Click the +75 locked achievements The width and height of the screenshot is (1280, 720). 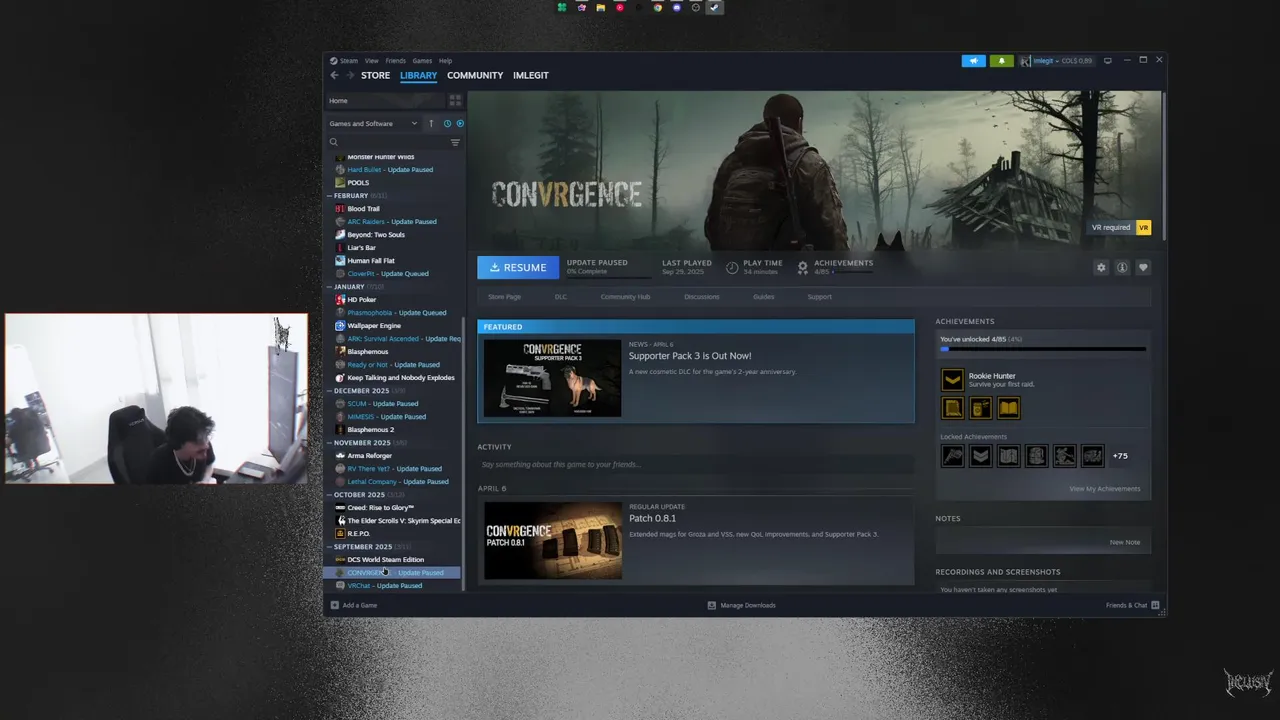[1120, 456]
